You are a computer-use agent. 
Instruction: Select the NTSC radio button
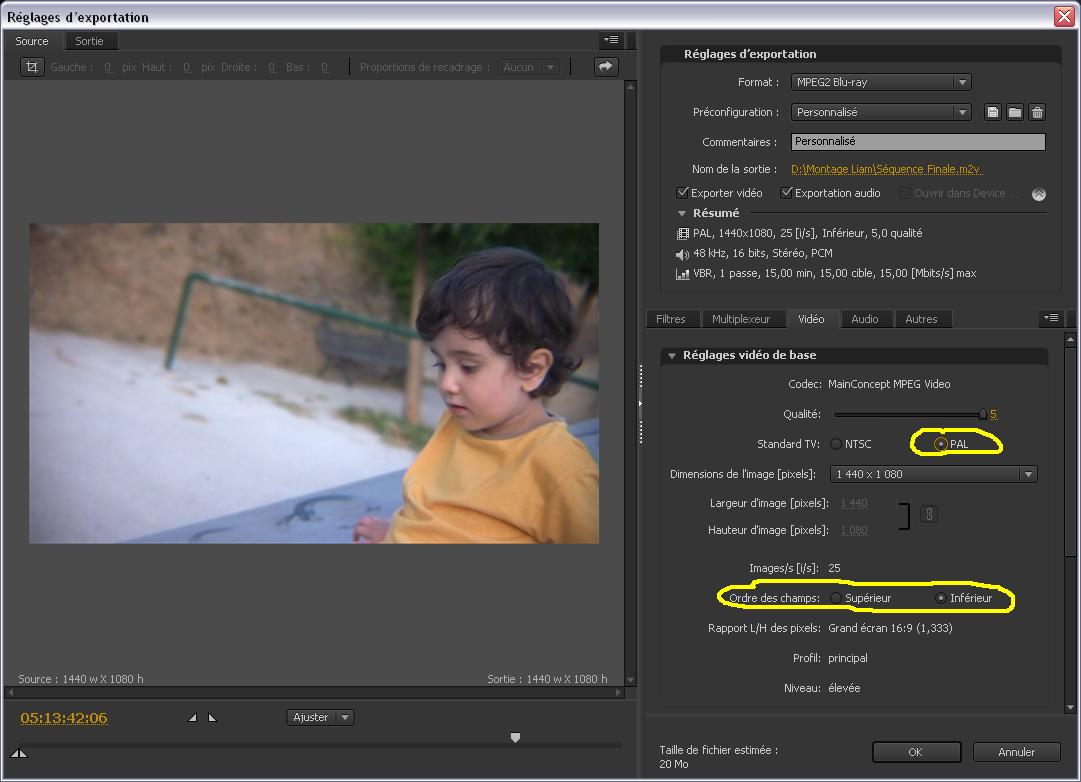[836, 444]
